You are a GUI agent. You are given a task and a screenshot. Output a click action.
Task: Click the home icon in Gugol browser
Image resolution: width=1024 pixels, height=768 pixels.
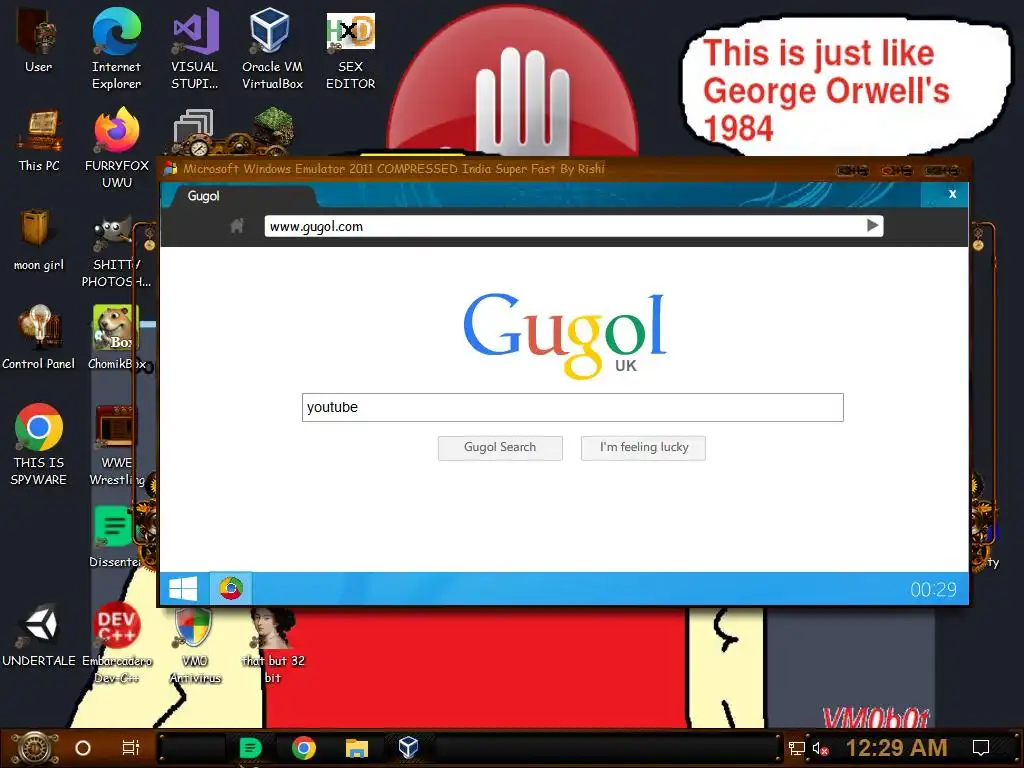pyautogui.click(x=237, y=226)
